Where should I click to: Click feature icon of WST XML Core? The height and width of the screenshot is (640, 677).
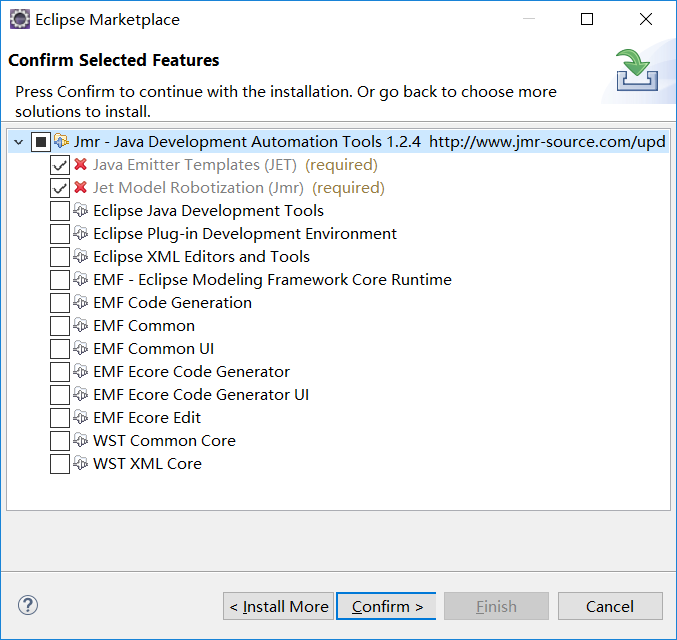tap(80, 463)
